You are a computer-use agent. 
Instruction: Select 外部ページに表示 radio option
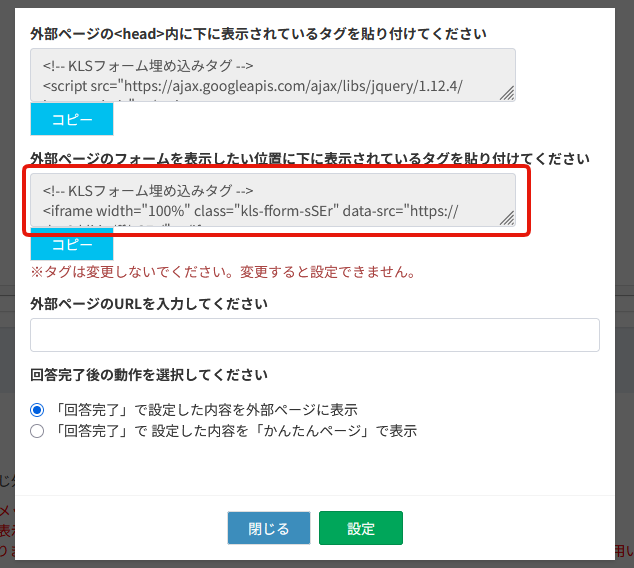[x=37, y=410]
